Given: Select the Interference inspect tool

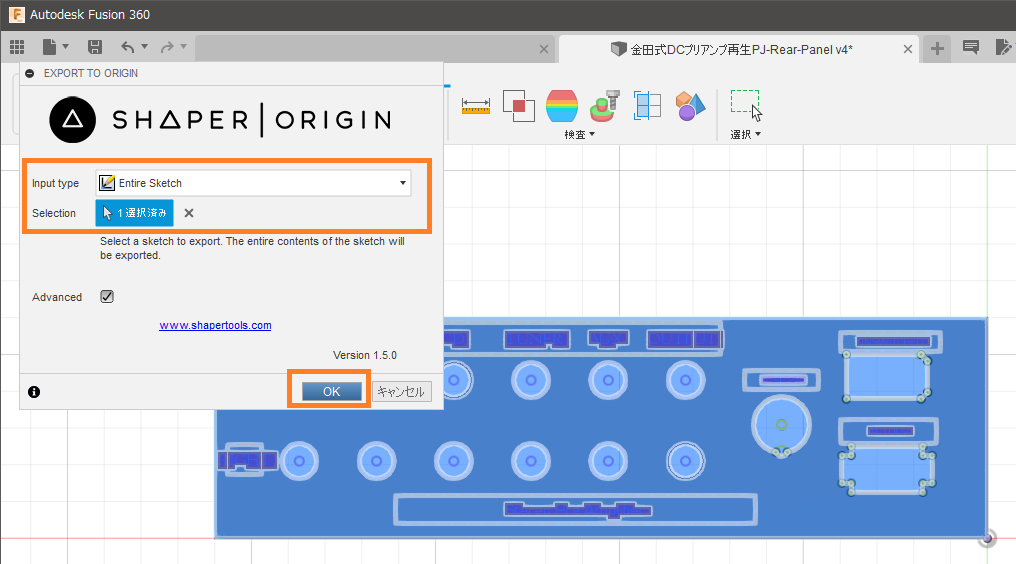Looking at the screenshot, I should [x=519, y=106].
